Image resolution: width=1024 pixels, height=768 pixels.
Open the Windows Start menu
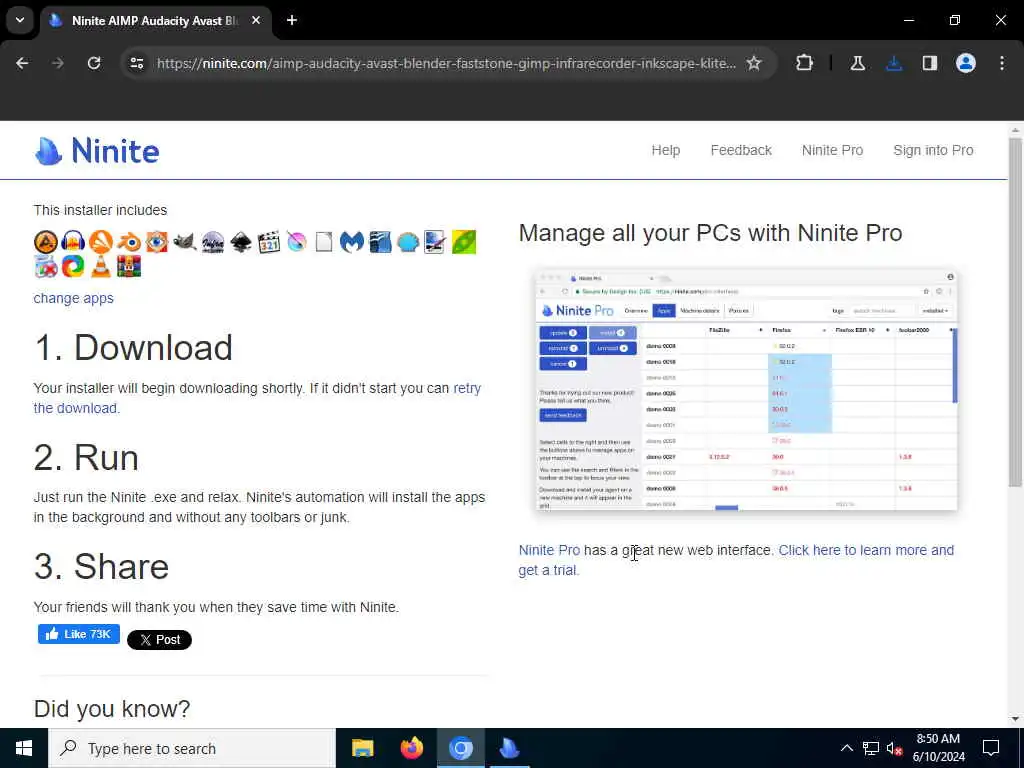(x=24, y=748)
